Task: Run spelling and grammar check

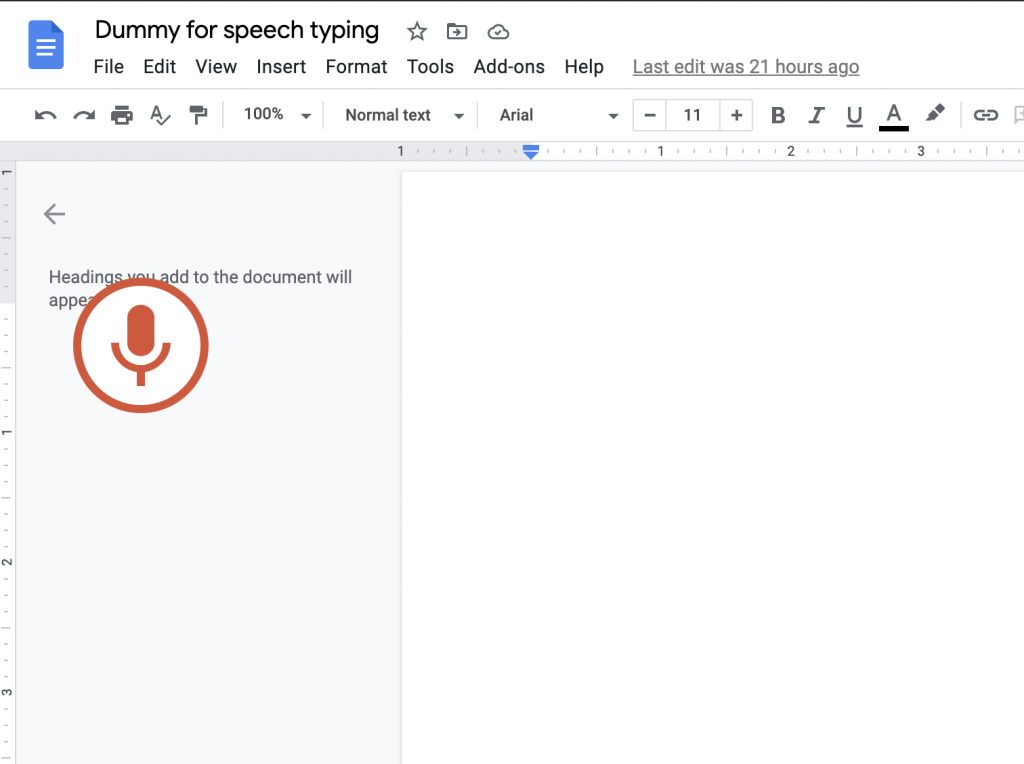Action: pyautogui.click(x=160, y=116)
